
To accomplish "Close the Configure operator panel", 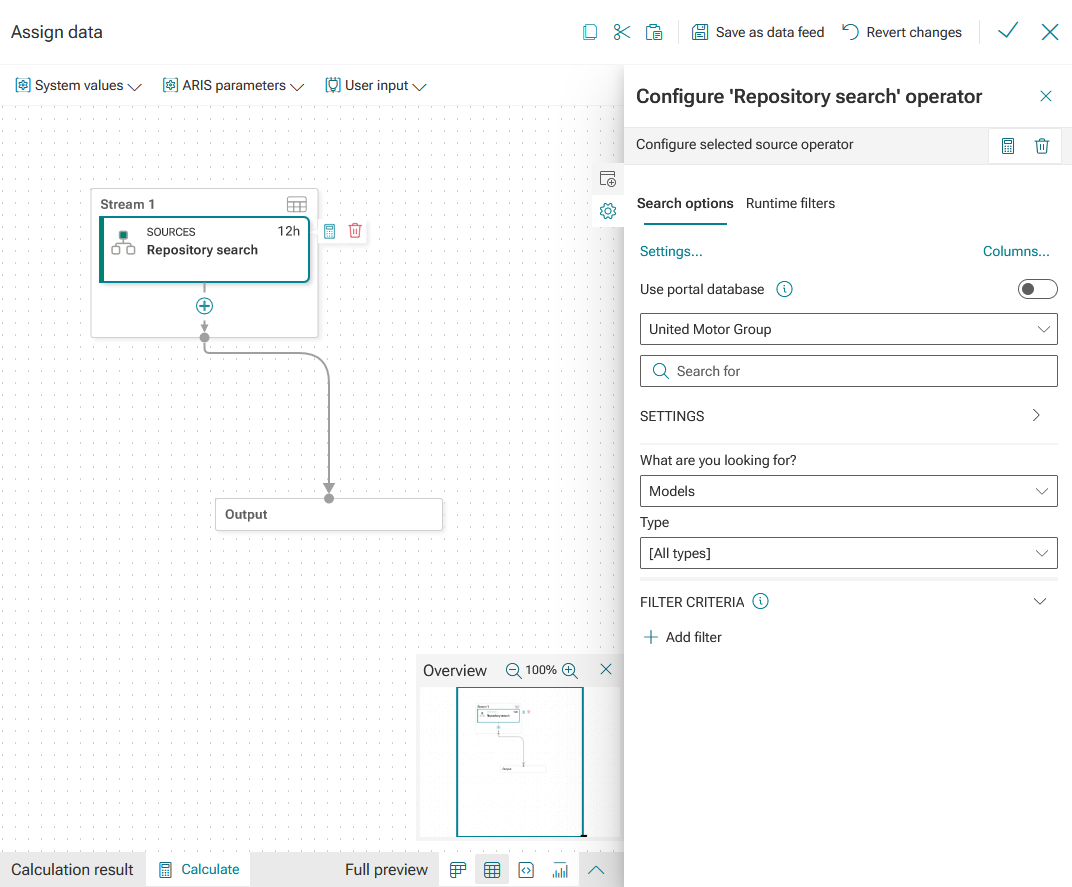I will pyautogui.click(x=1045, y=96).
